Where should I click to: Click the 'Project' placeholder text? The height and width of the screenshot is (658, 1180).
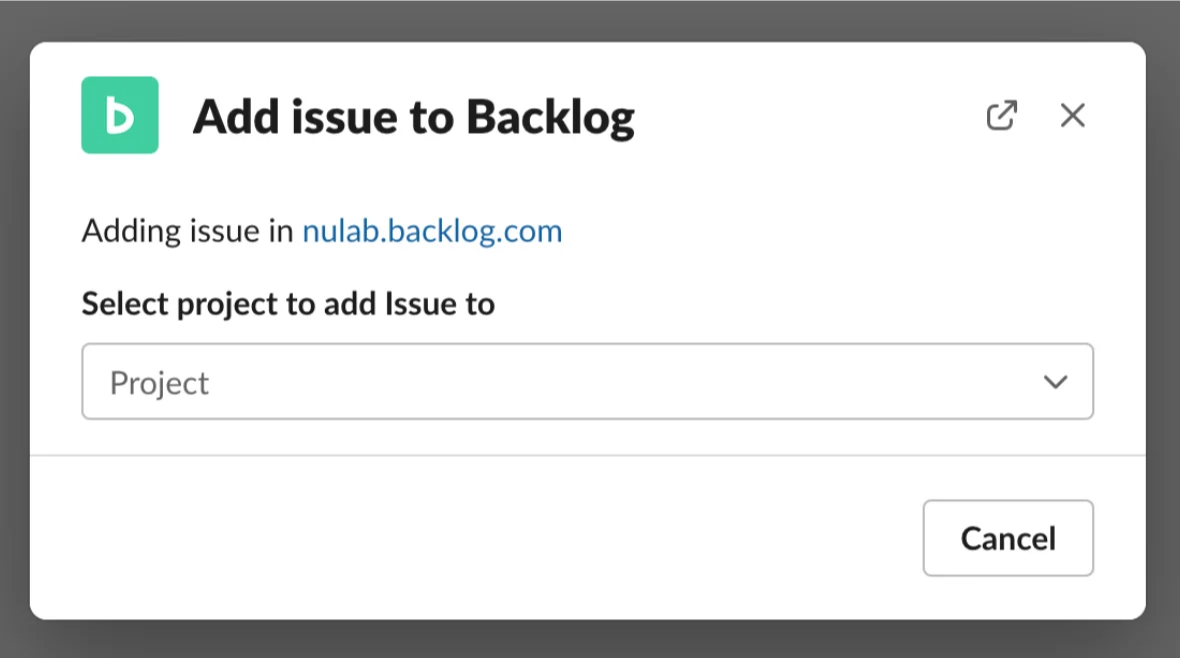pyautogui.click(x=159, y=383)
